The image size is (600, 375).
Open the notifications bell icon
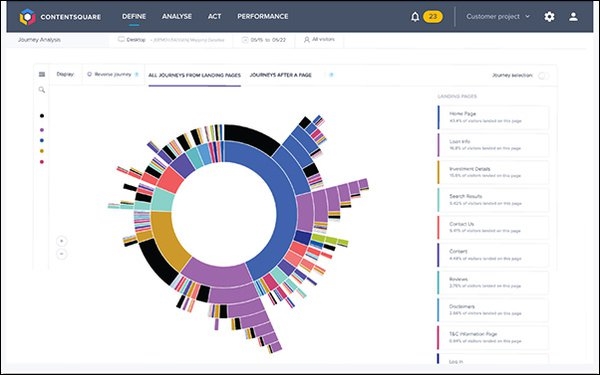point(415,17)
